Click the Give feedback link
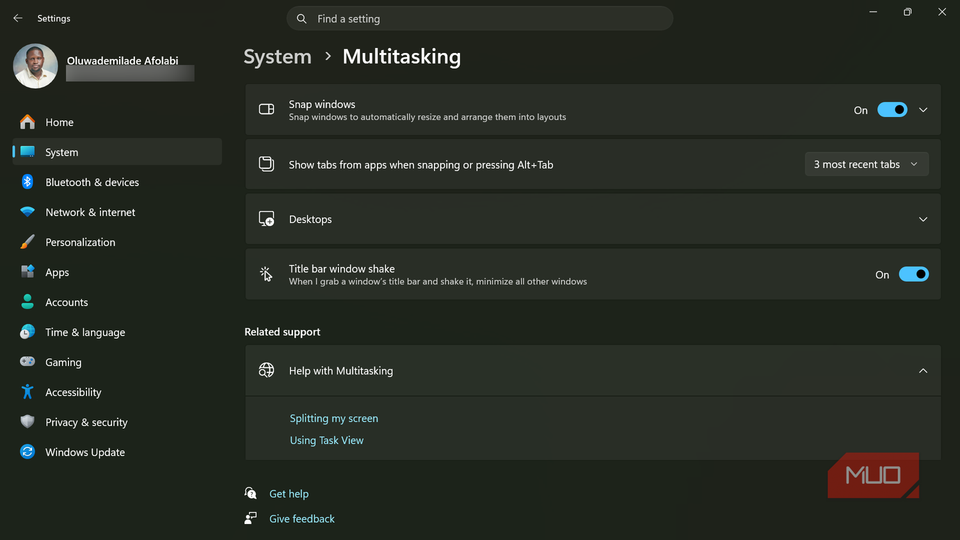The width and height of the screenshot is (960, 540). click(302, 519)
